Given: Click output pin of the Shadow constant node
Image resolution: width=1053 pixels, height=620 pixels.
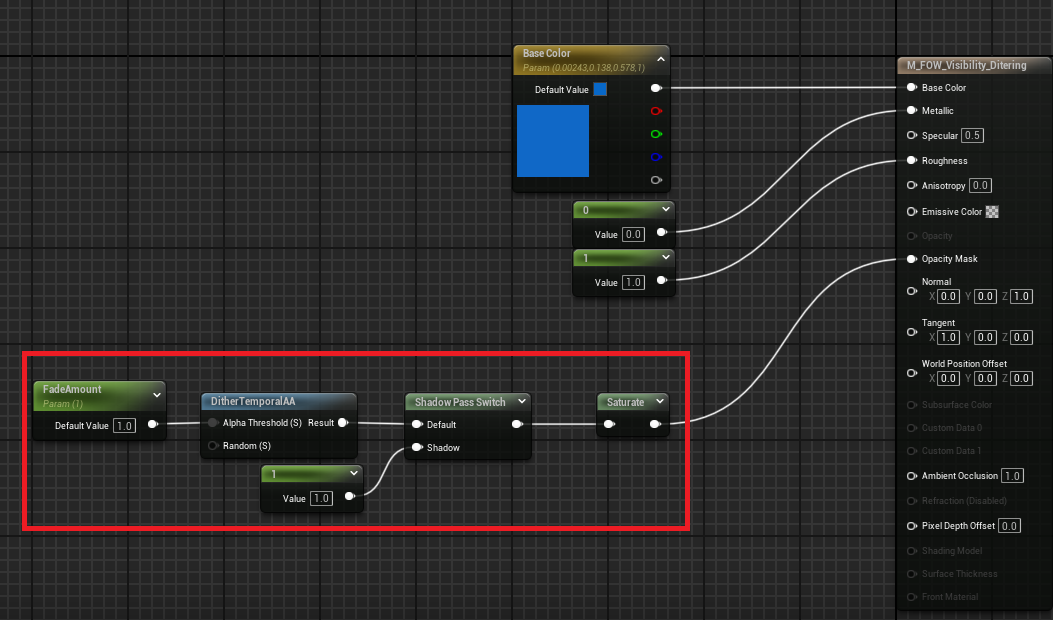Looking at the screenshot, I should point(349,496).
